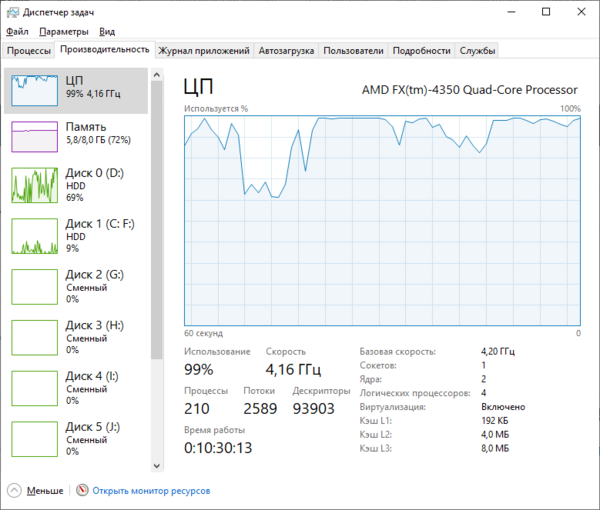Screen dimensions: 600x510
Task: Click the Виртуализация: label
Action: tap(393, 407)
